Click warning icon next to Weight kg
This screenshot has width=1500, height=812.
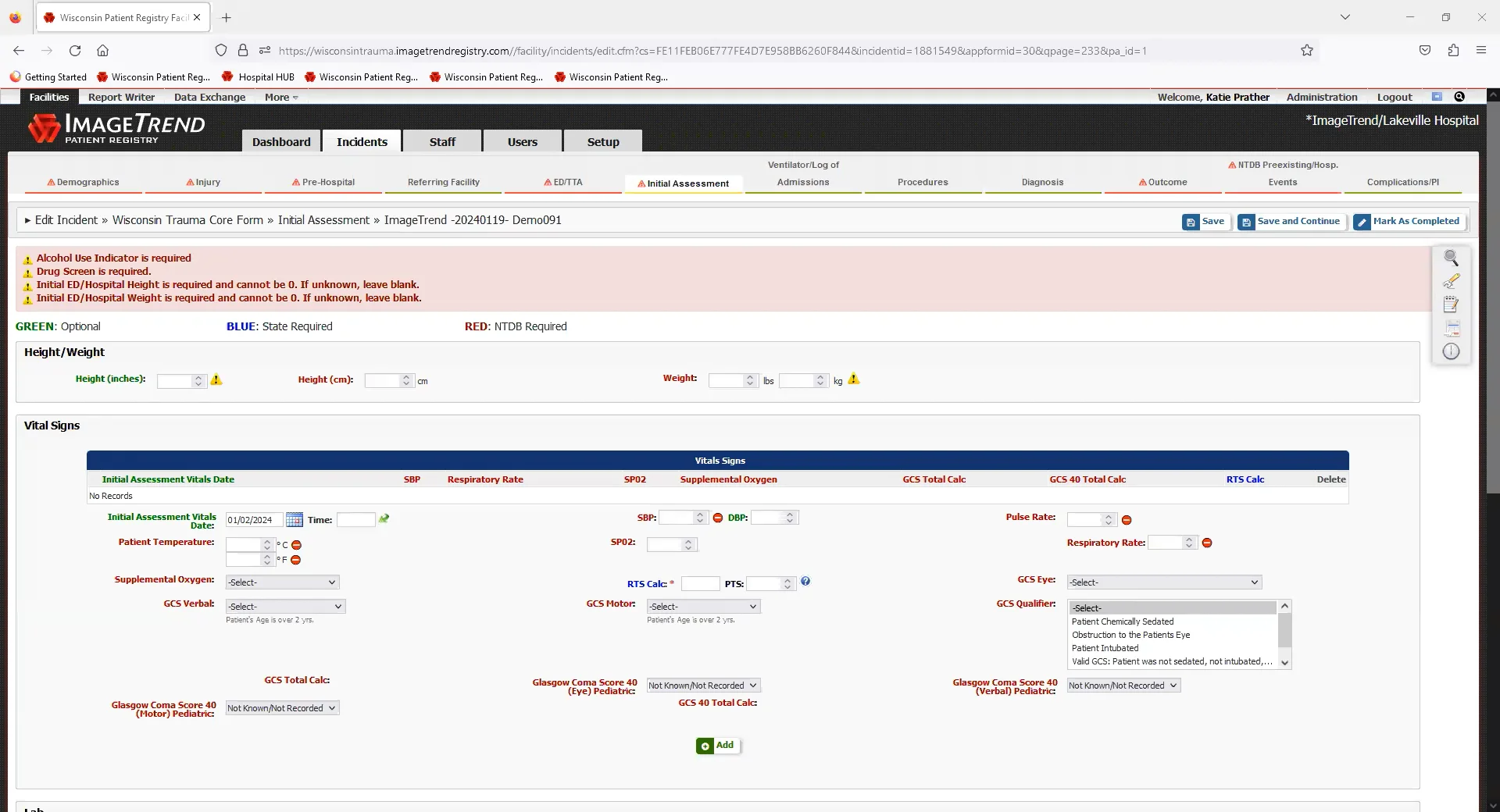point(854,379)
